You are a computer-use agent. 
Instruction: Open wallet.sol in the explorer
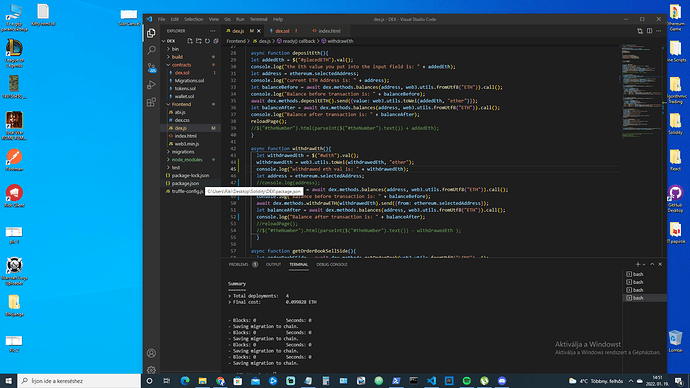[184, 96]
